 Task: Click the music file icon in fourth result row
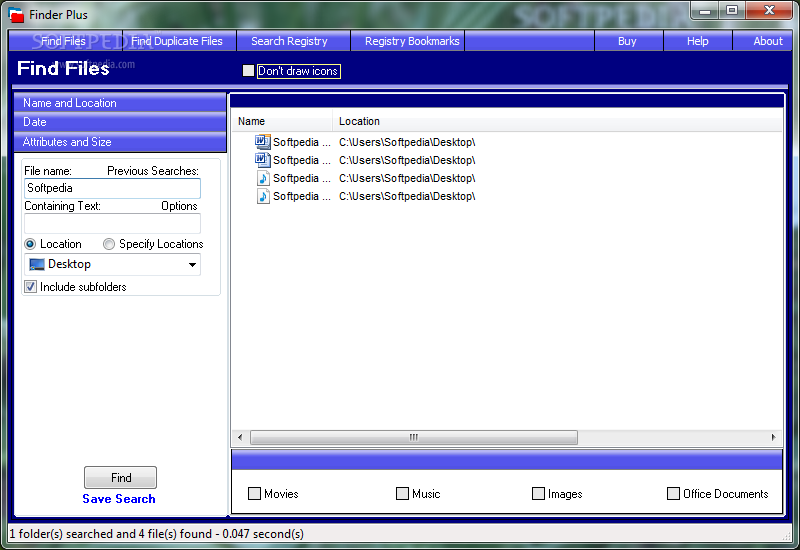point(263,196)
